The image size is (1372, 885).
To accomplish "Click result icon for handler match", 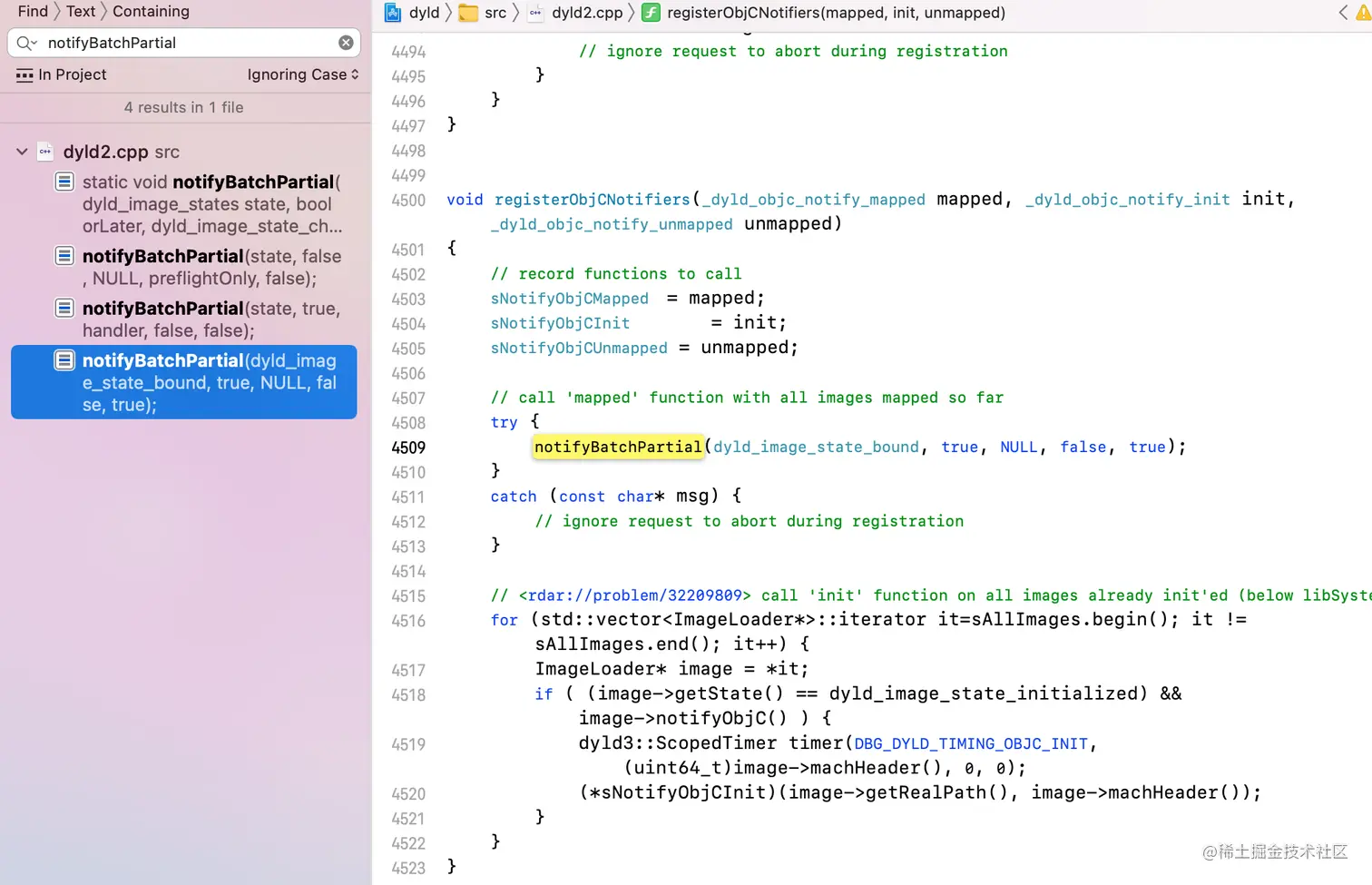I will tap(64, 308).
